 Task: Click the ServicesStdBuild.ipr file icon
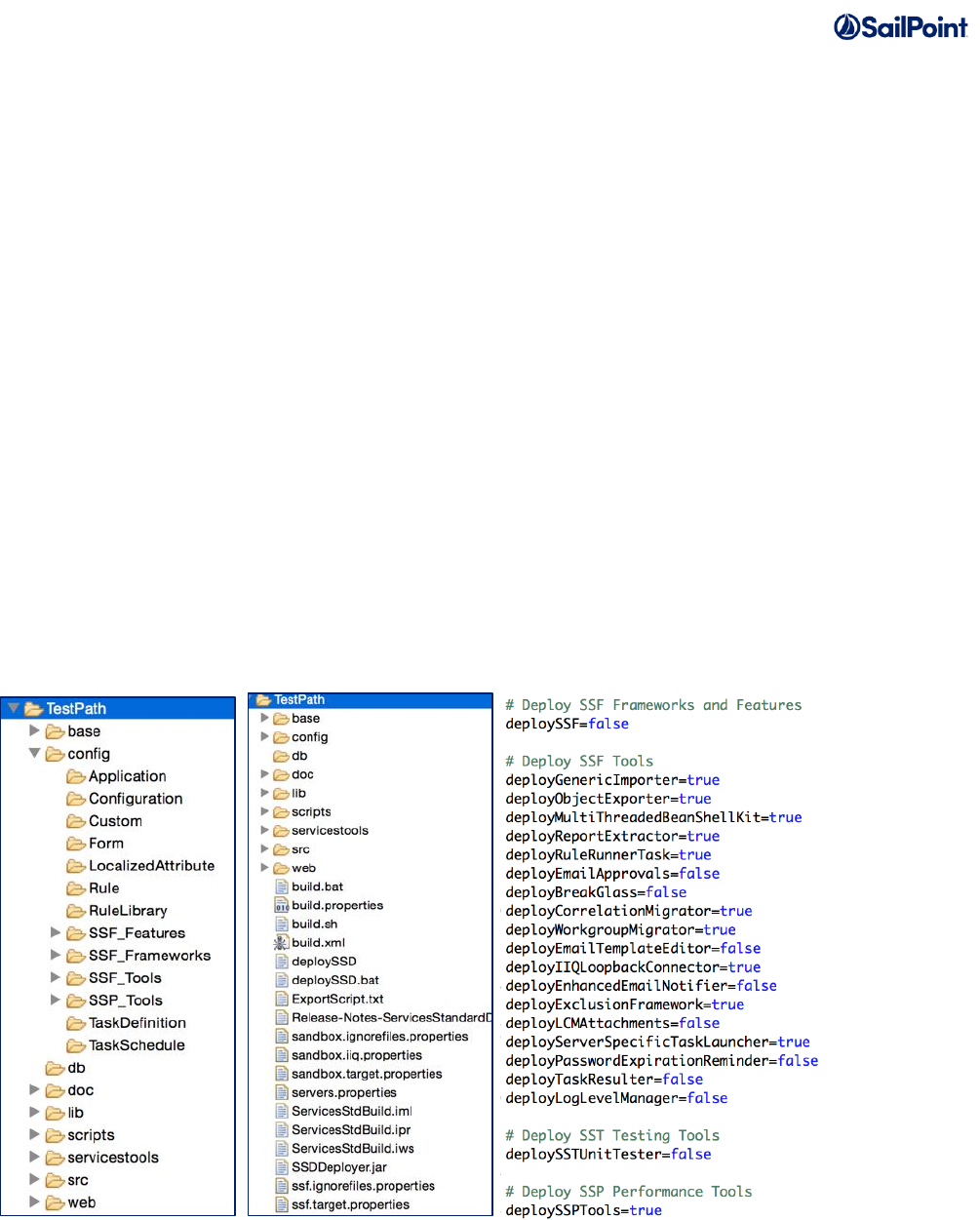point(281,1130)
